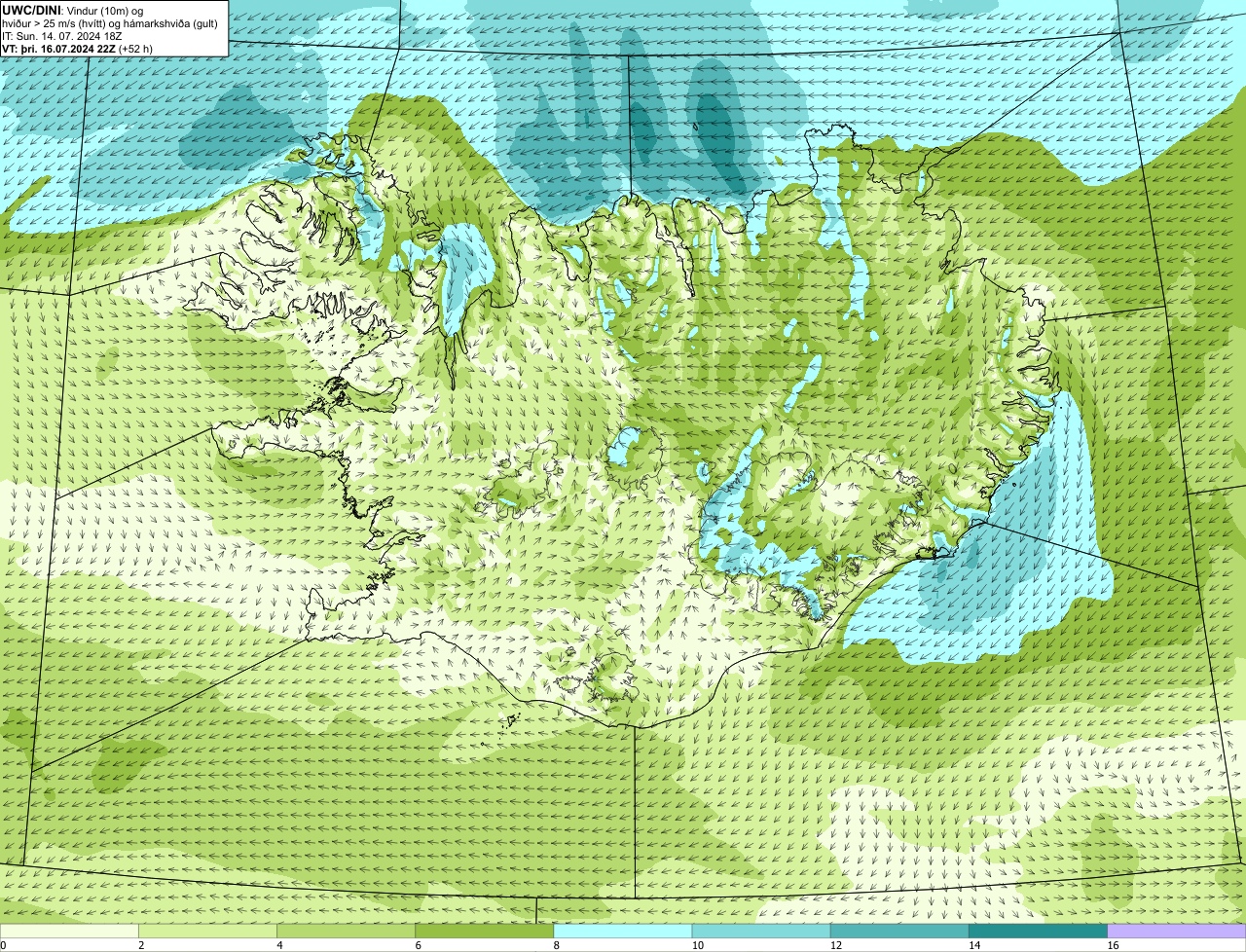Click the scale label '8'
Image resolution: width=1246 pixels, height=952 pixels.
point(556,945)
